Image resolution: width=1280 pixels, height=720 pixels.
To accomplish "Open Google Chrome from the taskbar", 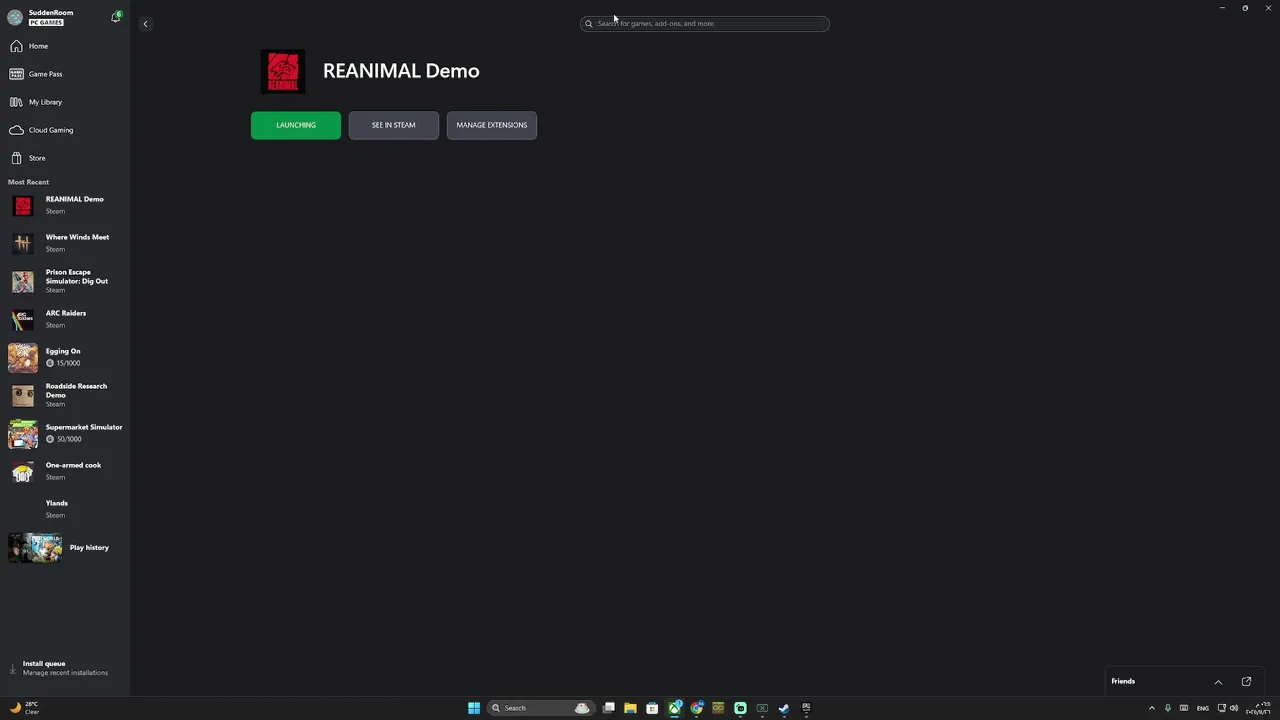I will point(696,708).
